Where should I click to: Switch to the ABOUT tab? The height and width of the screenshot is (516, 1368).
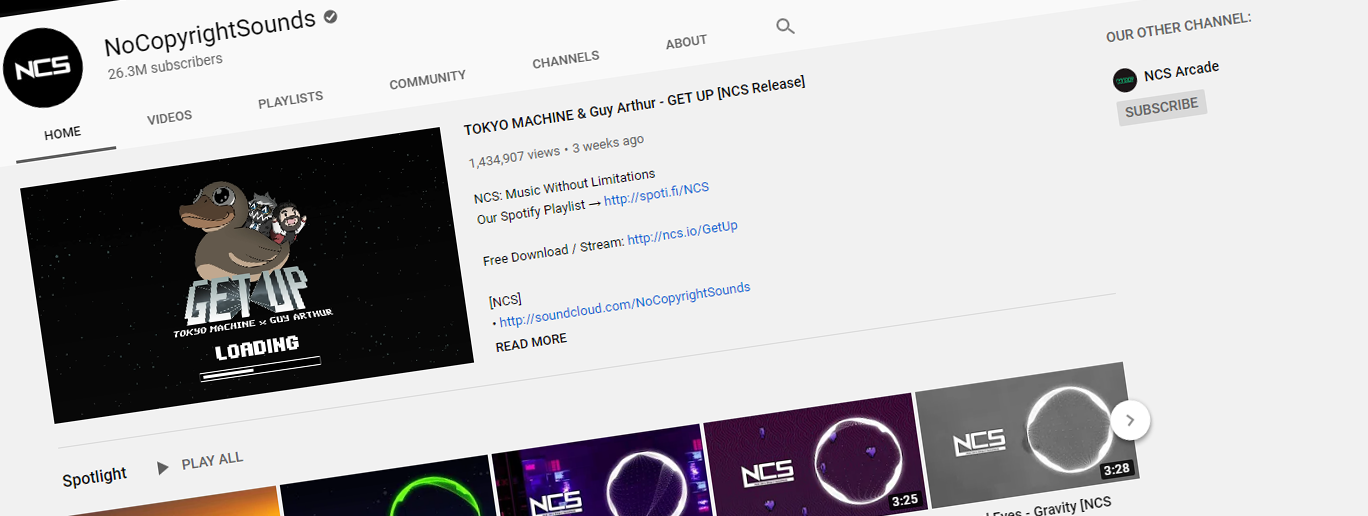(x=686, y=43)
